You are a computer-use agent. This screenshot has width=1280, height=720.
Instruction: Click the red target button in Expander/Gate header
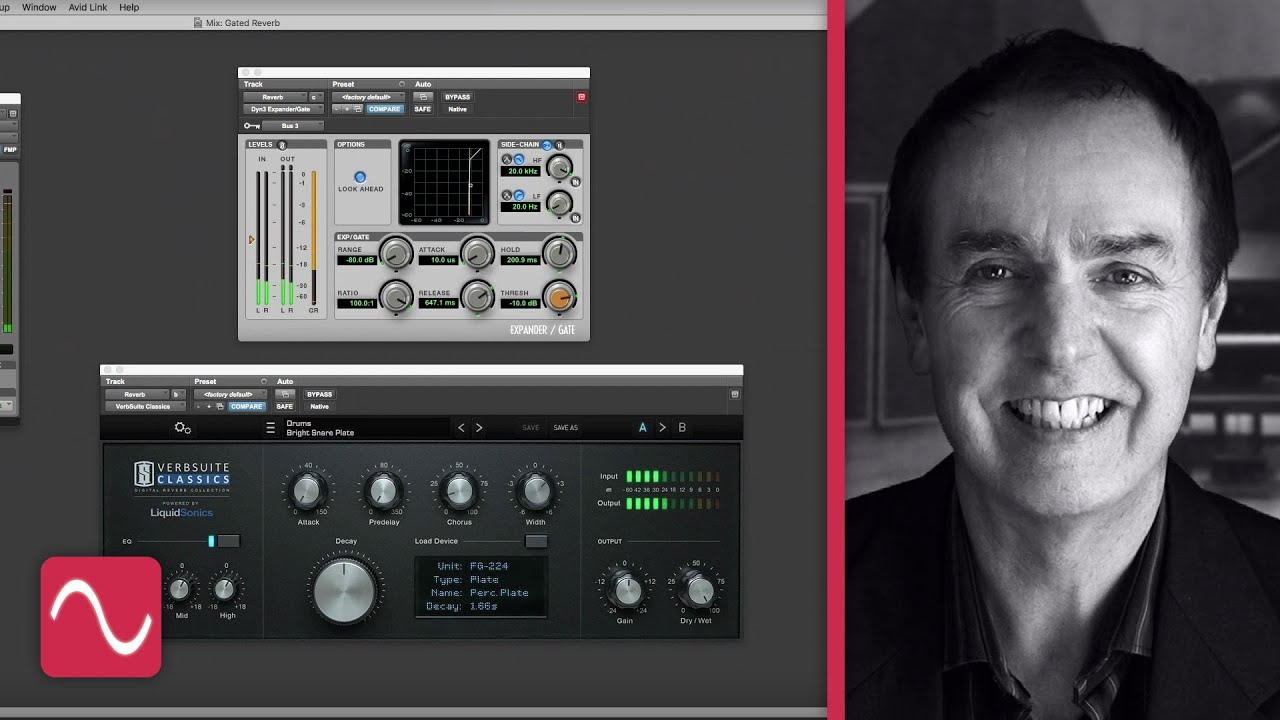(581, 97)
